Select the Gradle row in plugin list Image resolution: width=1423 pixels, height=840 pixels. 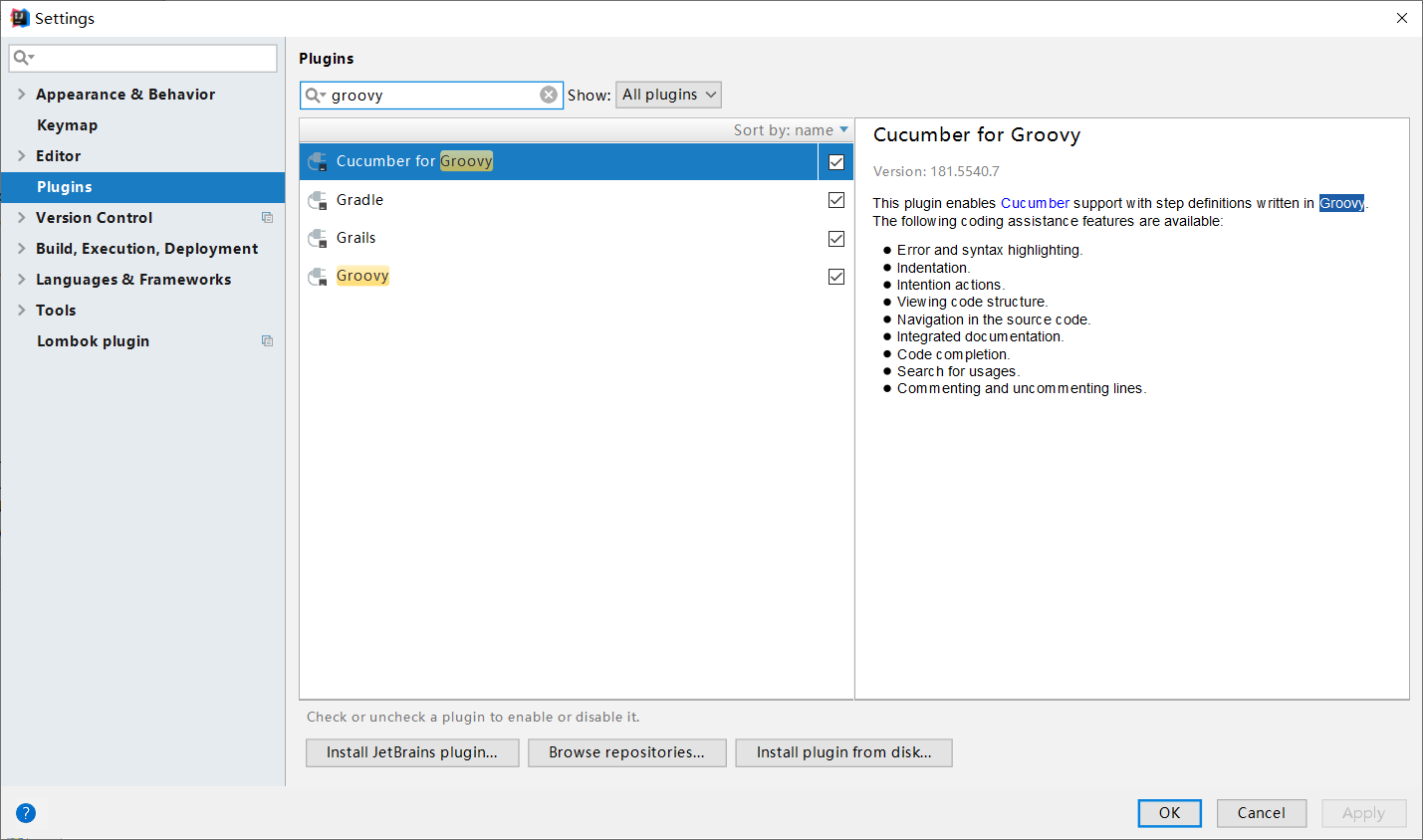(576, 200)
